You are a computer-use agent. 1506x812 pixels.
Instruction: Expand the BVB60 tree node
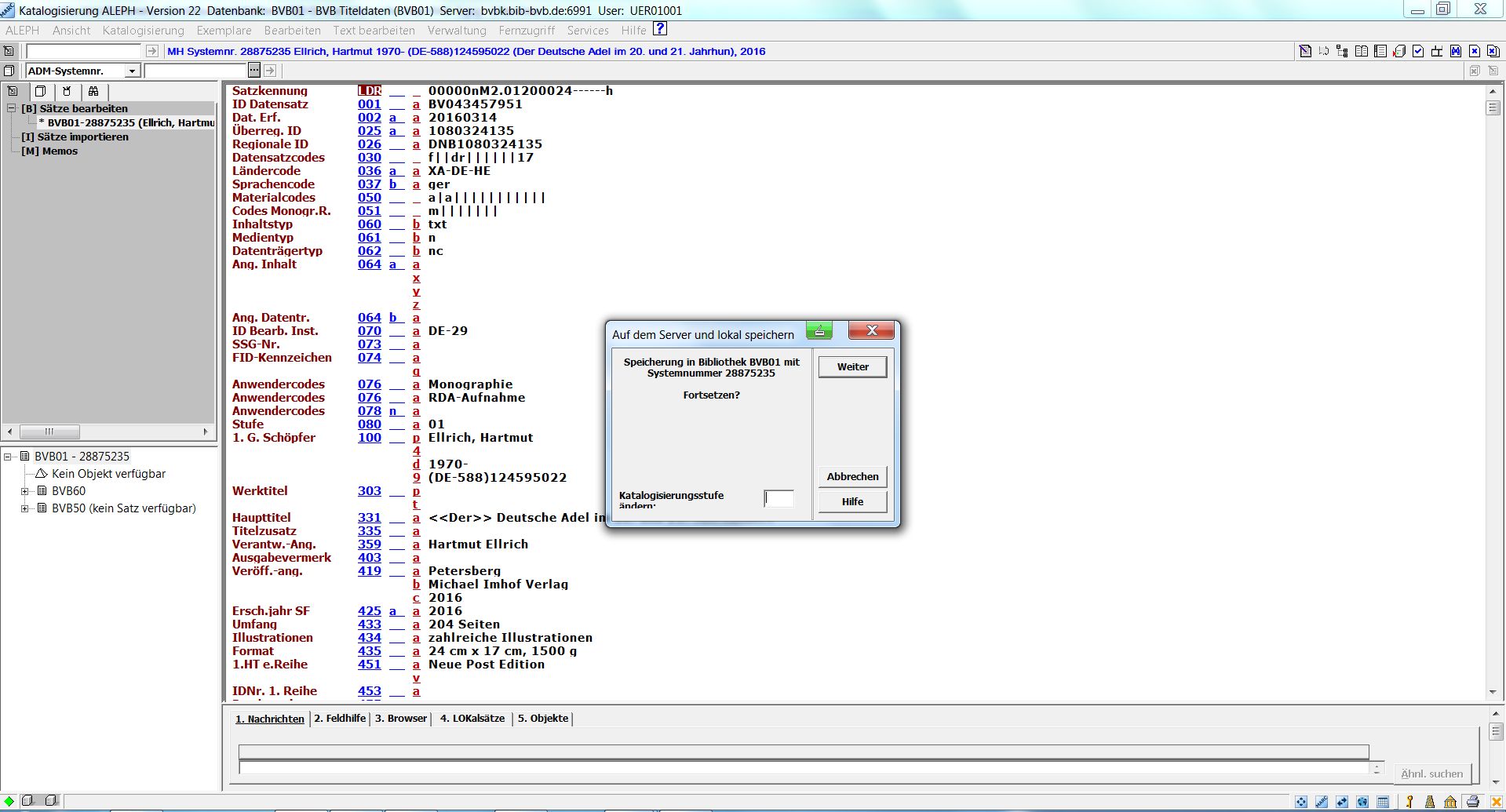click(x=24, y=491)
